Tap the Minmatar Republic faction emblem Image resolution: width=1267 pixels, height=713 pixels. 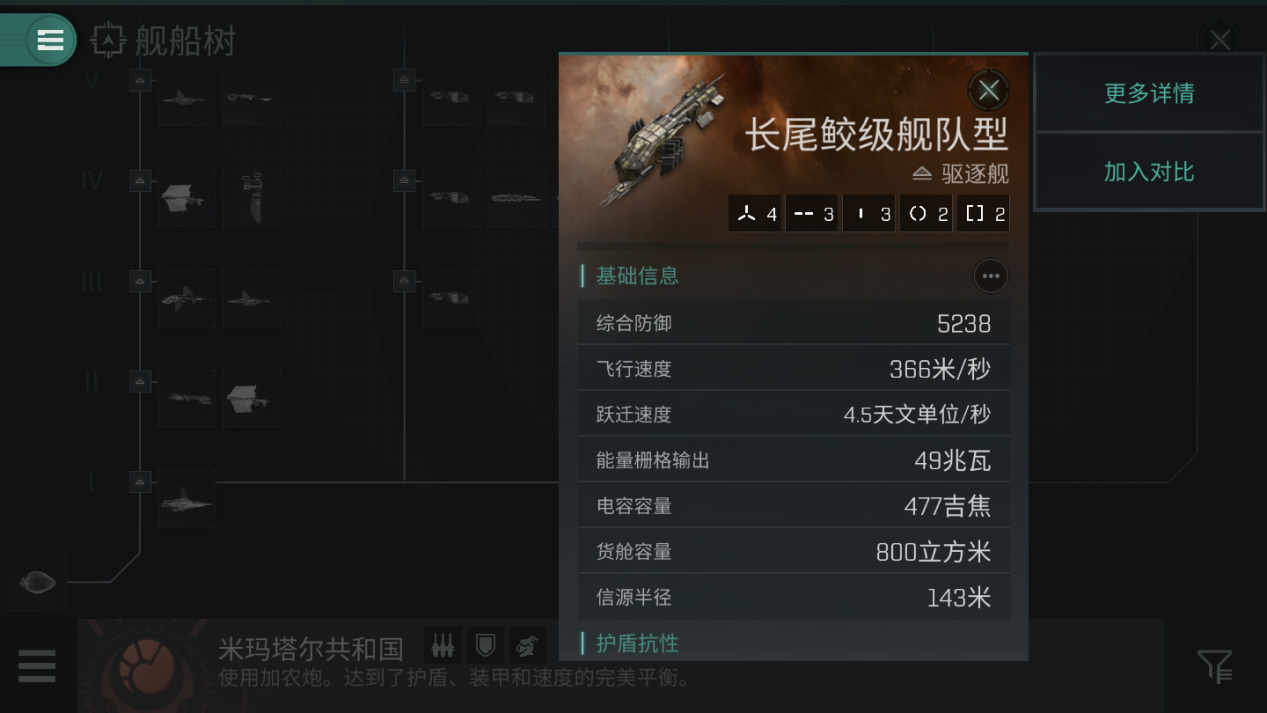(x=148, y=665)
